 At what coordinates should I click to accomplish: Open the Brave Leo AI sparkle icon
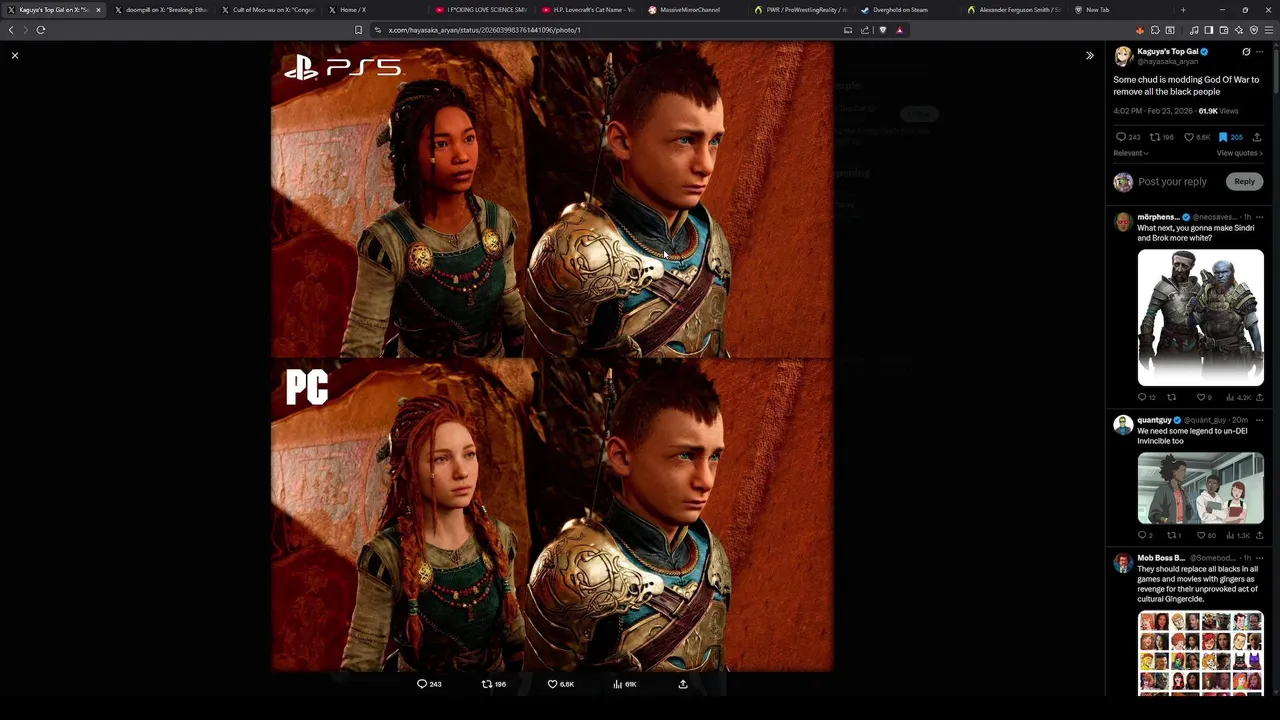pyautogui.click(x=1239, y=30)
